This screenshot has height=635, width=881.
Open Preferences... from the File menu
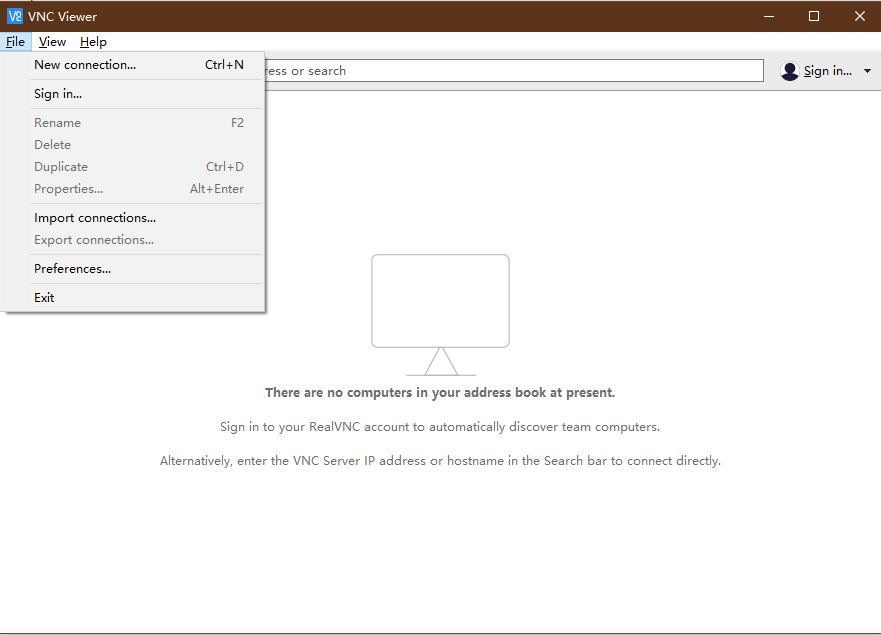[x=134, y=269]
